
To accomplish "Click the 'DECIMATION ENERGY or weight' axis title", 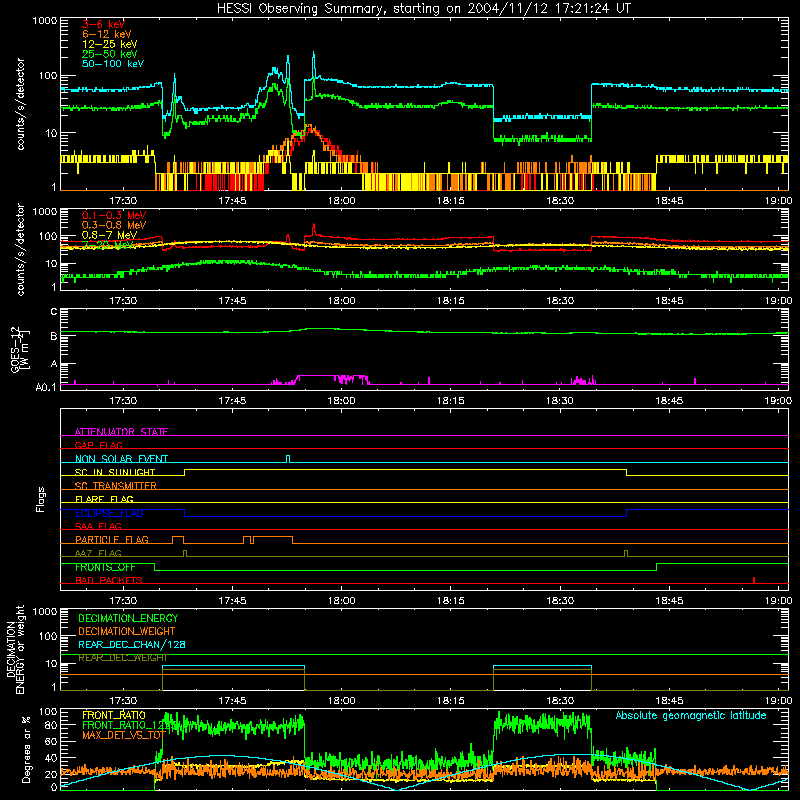I will click(15, 649).
